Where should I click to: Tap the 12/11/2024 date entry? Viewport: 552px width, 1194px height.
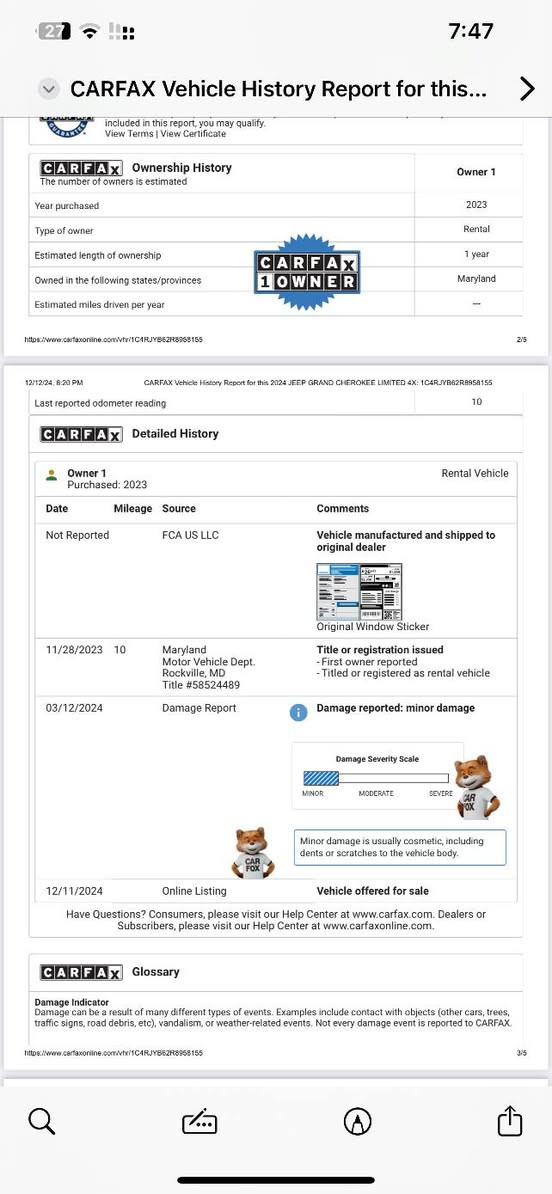pos(74,891)
